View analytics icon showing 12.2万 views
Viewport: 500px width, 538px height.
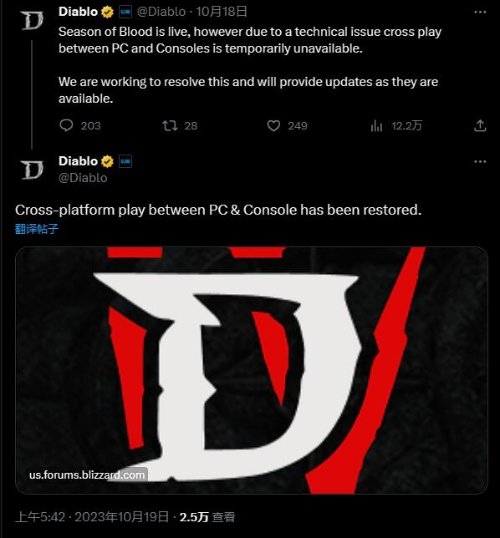pyautogui.click(x=376, y=126)
